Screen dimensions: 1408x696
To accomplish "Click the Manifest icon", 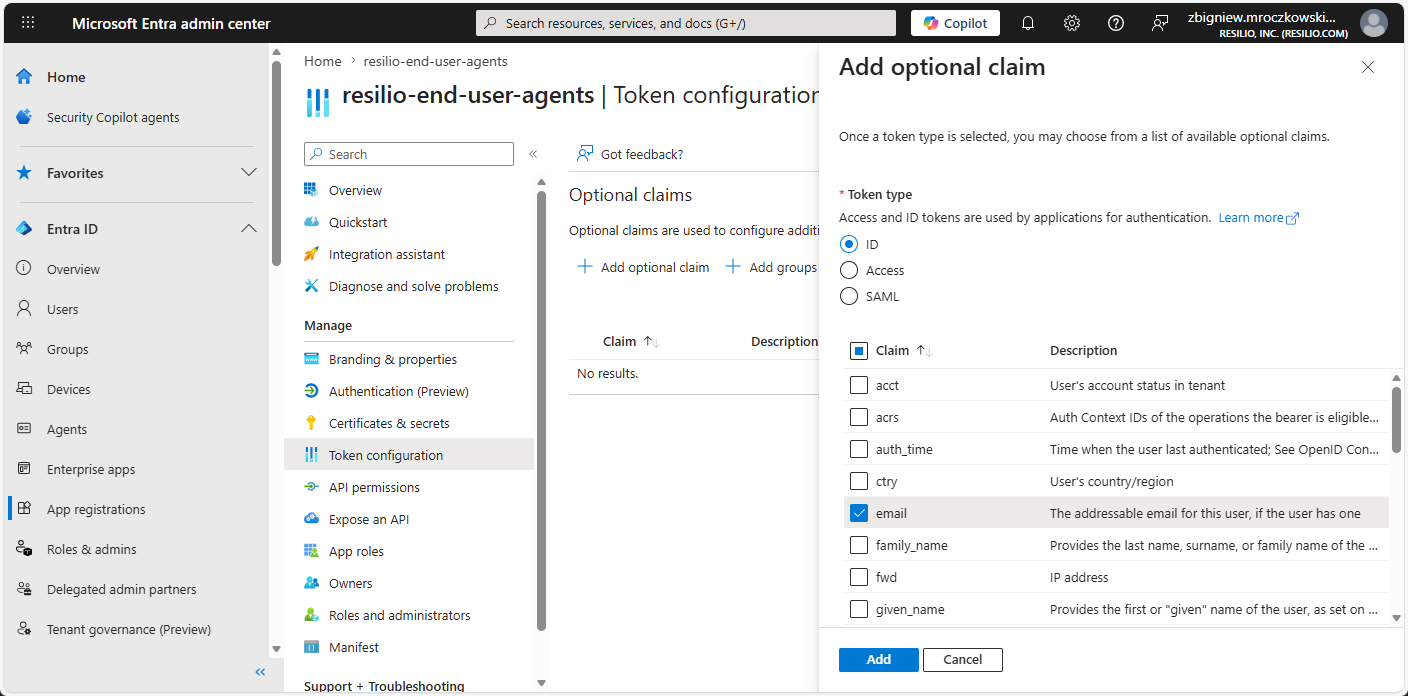I will (x=311, y=647).
